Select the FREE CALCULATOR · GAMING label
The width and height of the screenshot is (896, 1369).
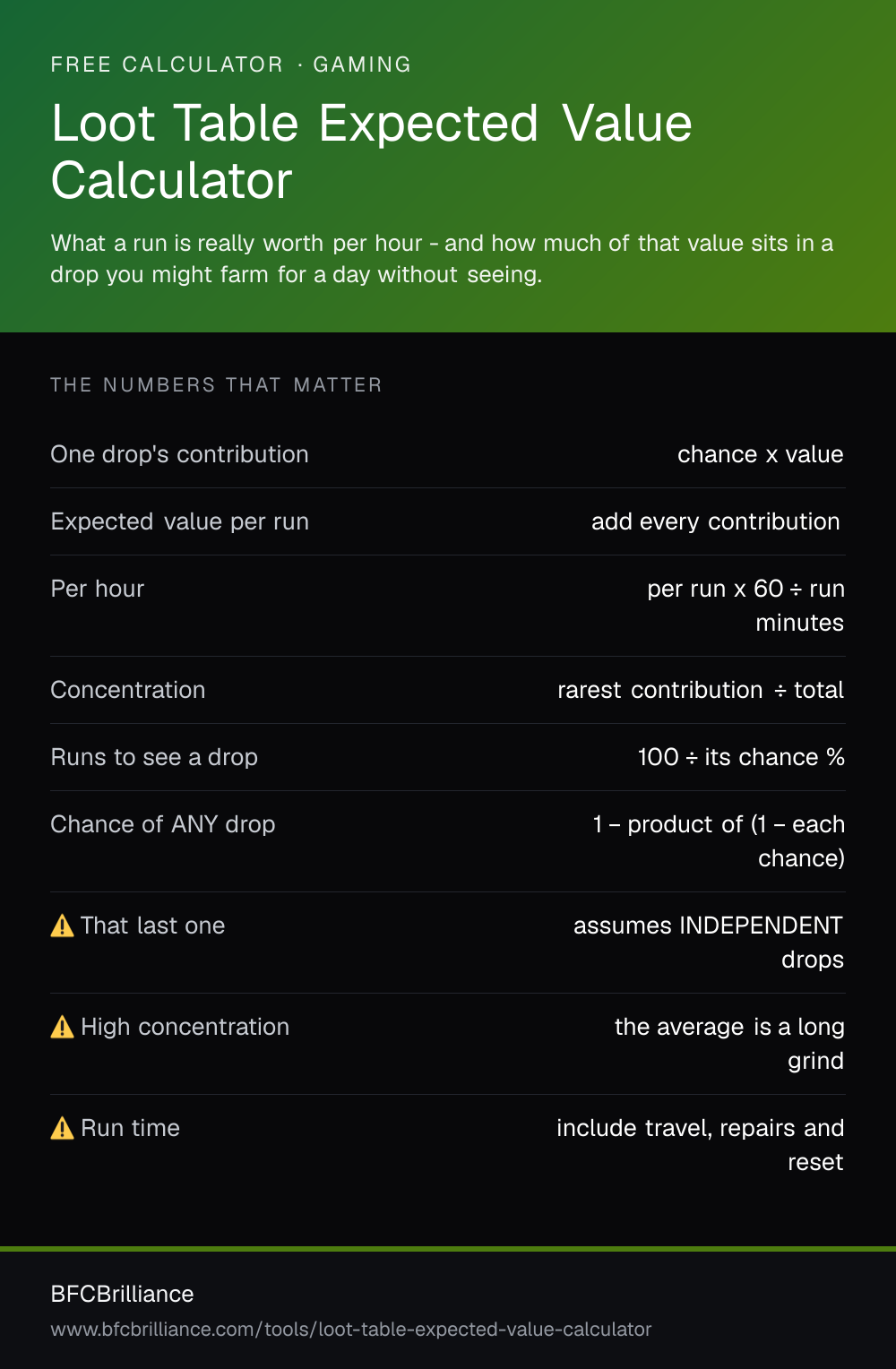tap(231, 65)
